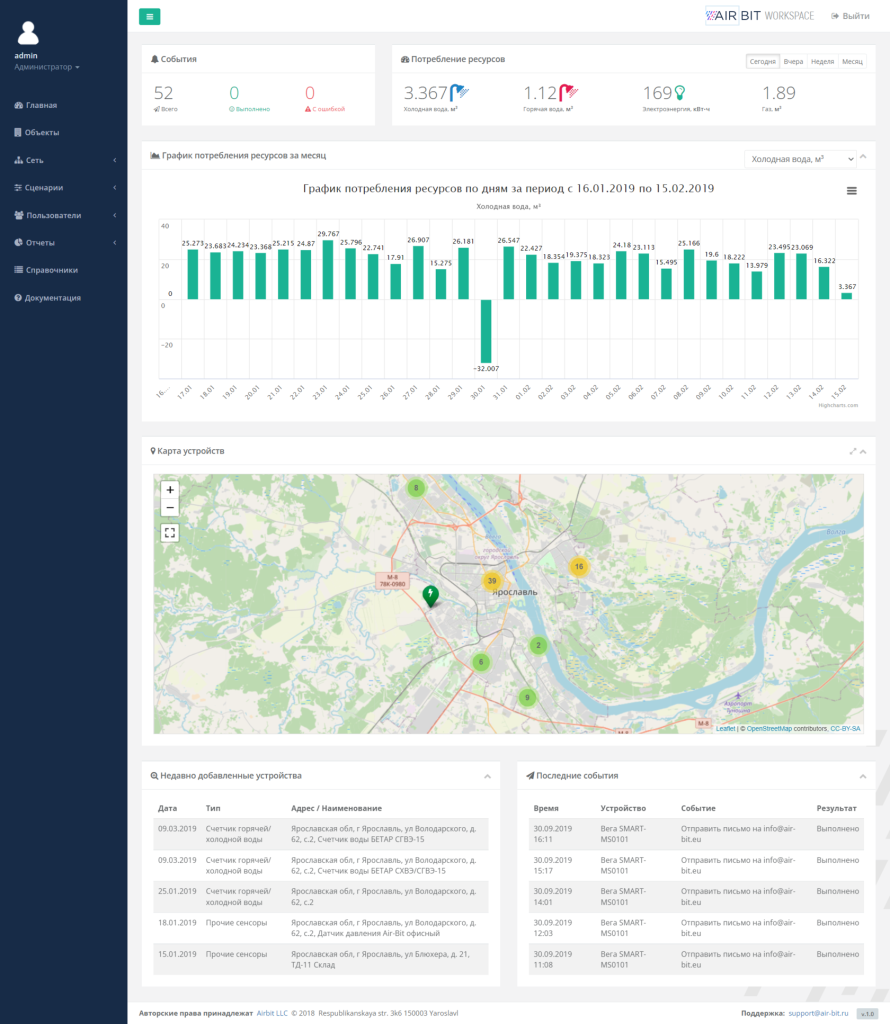
Task: Click the tallest bar for 23.01
Action: coord(327,270)
